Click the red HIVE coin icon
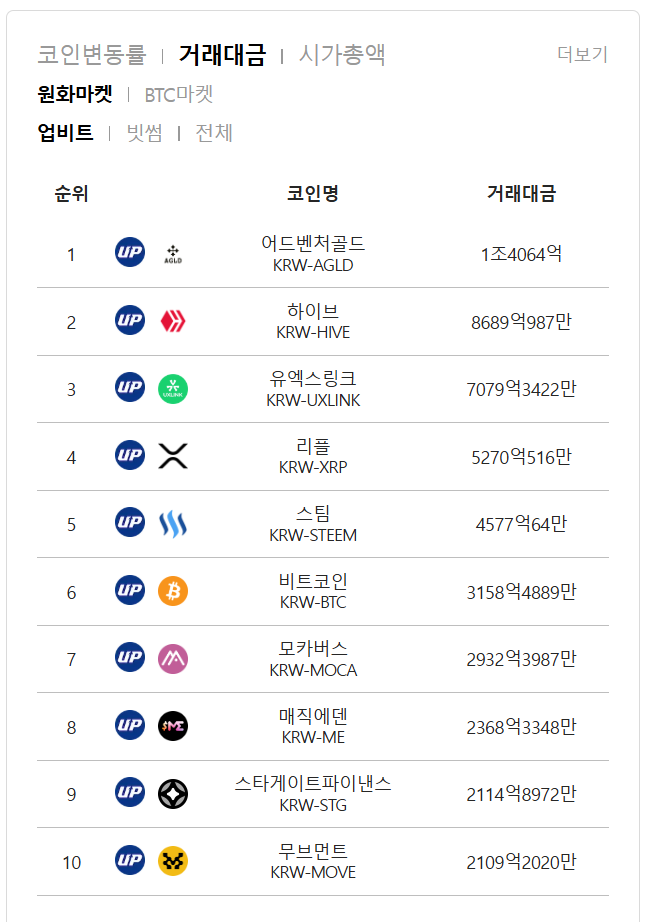The height and width of the screenshot is (922, 655). coord(173,321)
